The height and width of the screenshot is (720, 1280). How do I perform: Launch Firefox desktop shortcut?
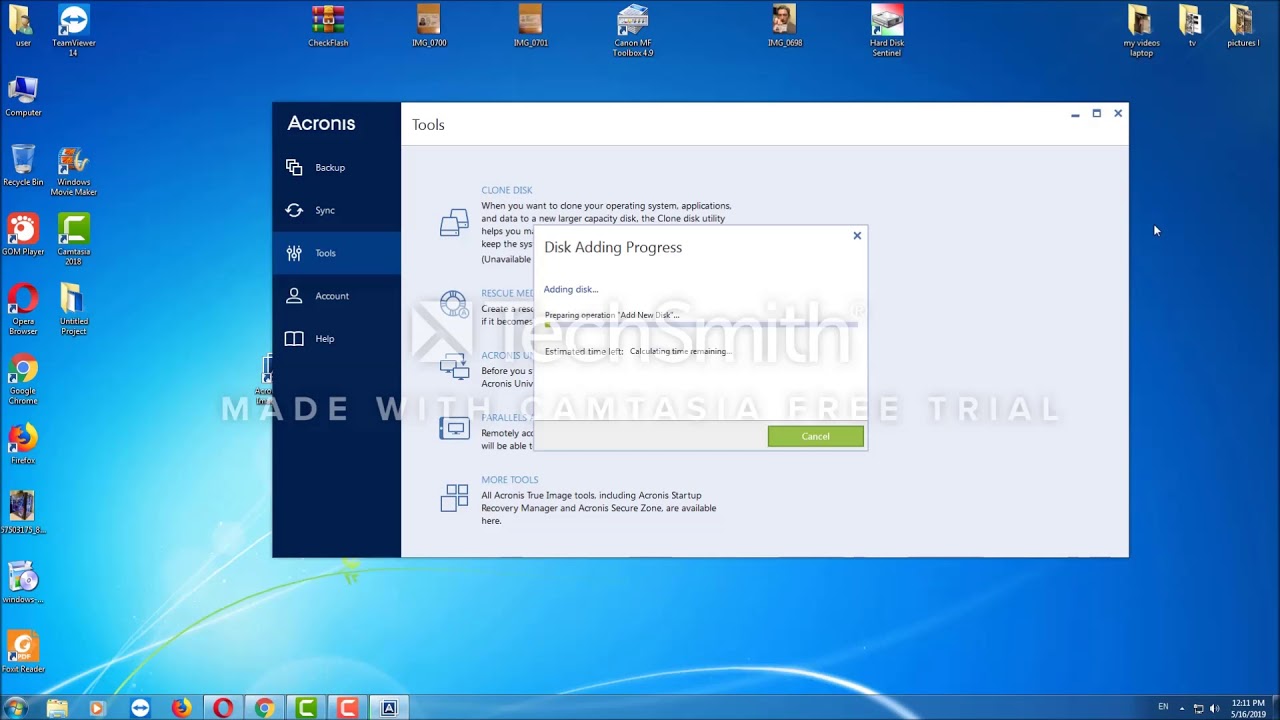[x=22, y=444]
